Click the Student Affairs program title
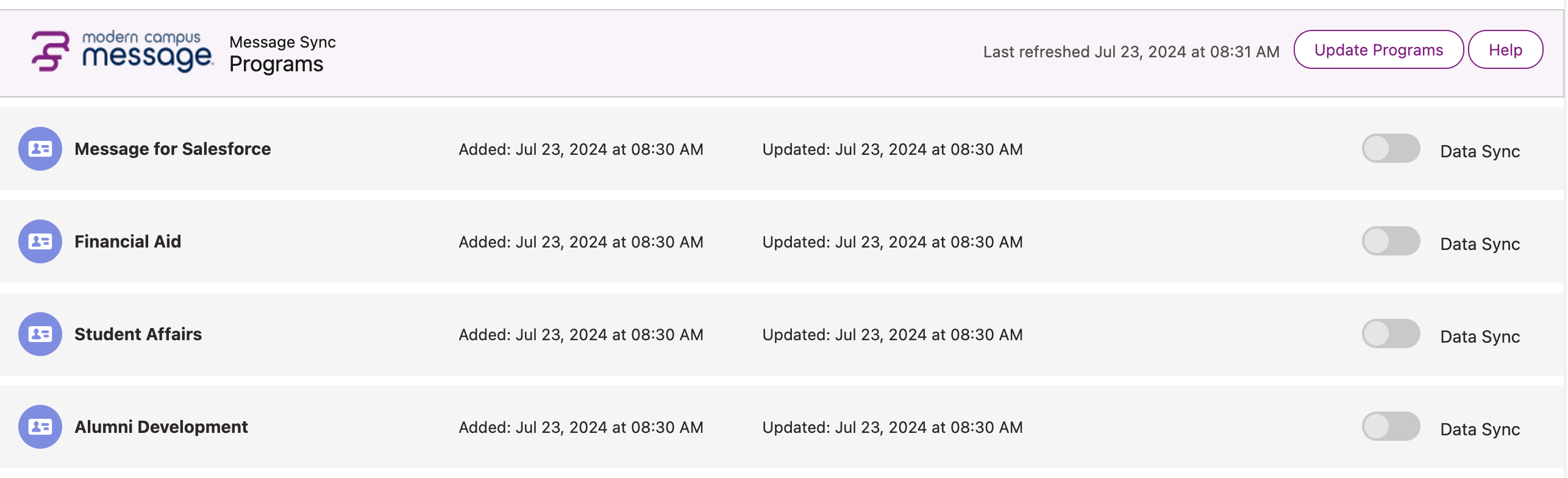 (x=138, y=334)
